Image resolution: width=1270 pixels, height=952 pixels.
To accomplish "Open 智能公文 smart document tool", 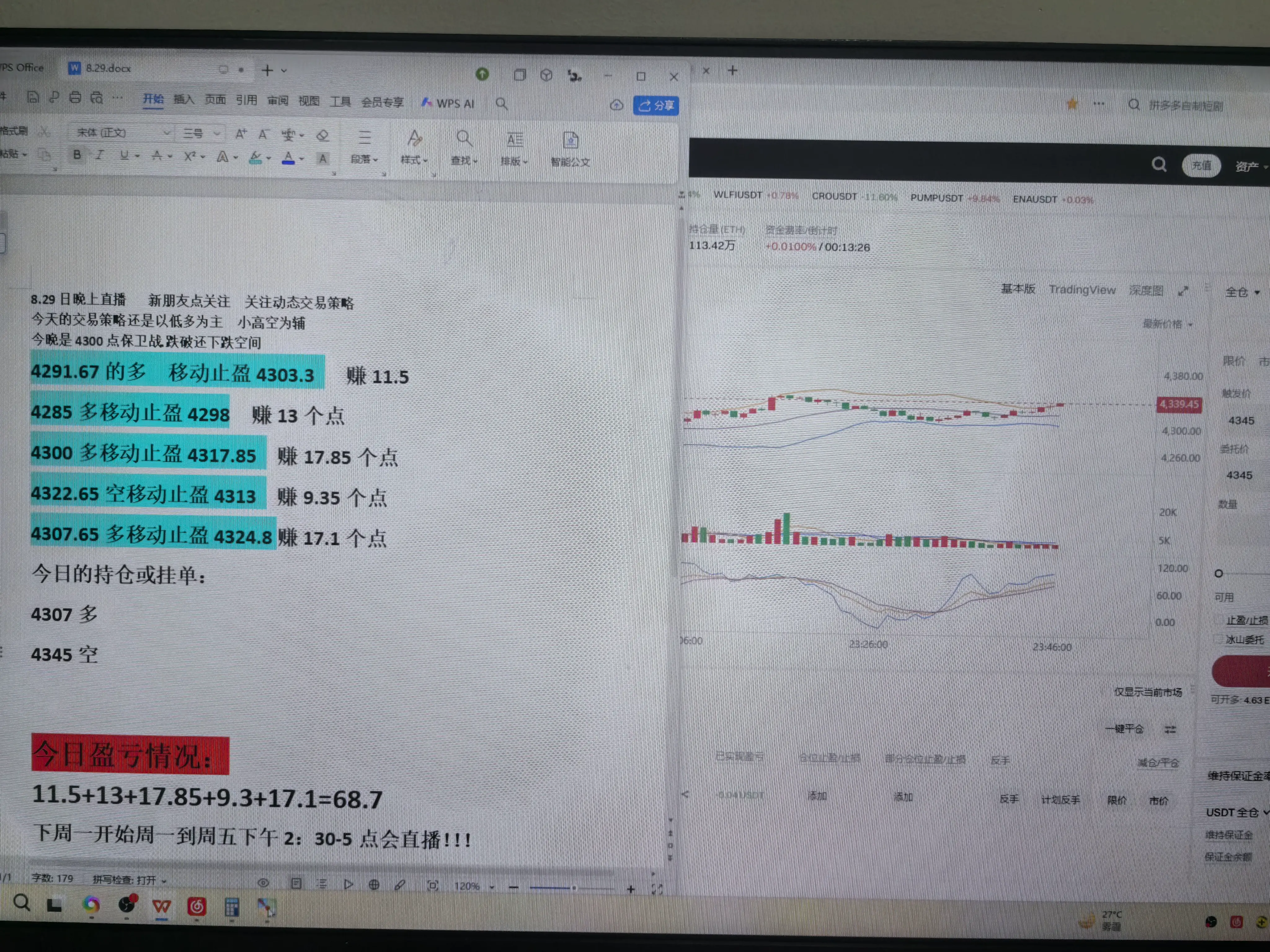I will pyautogui.click(x=570, y=149).
